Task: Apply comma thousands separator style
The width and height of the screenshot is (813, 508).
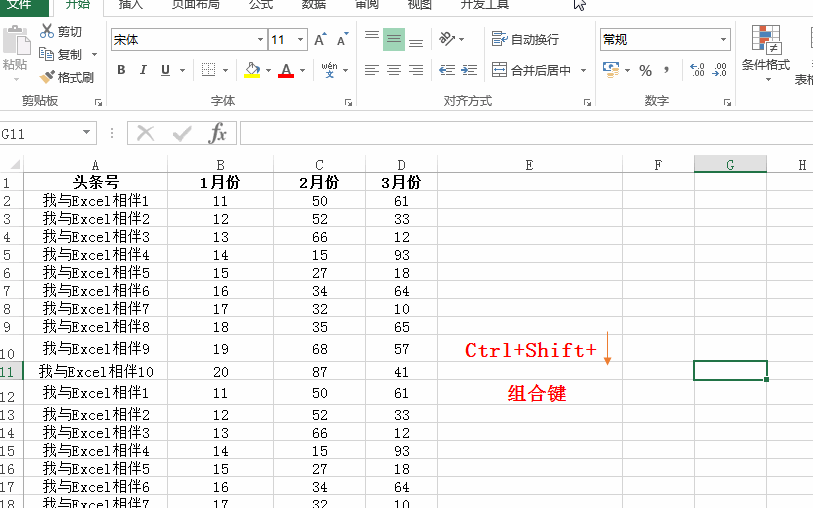Action: [667, 69]
